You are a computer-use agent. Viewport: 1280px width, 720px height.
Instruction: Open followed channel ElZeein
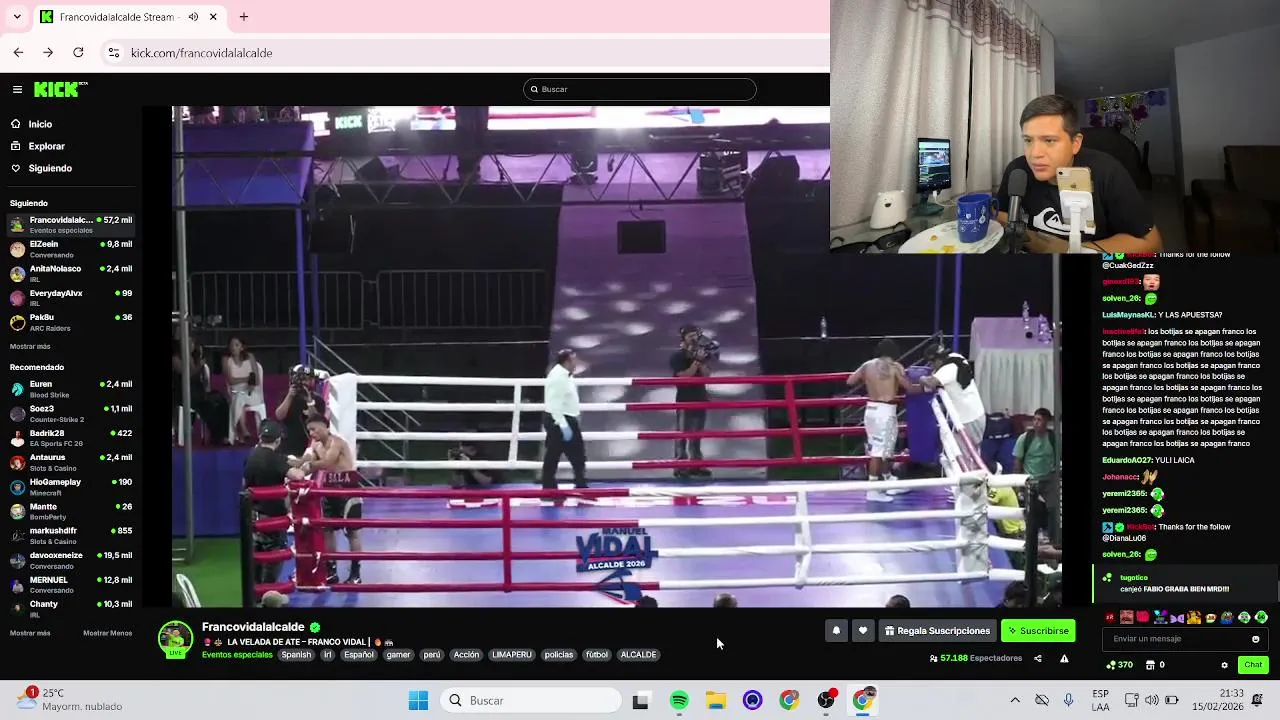pyautogui.click(x=70, y=249)
